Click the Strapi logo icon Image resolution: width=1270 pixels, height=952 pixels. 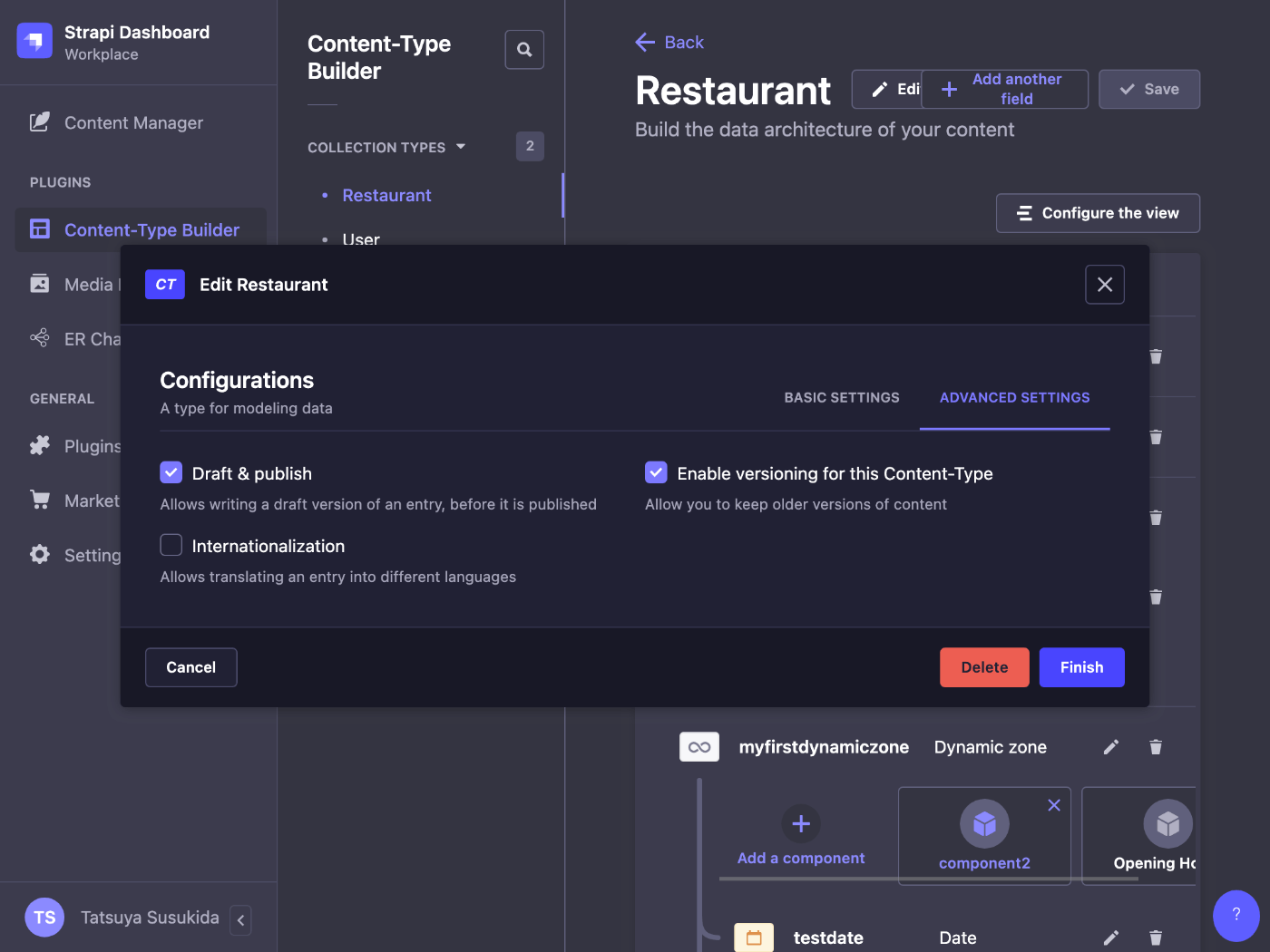[x=34, y=41]
